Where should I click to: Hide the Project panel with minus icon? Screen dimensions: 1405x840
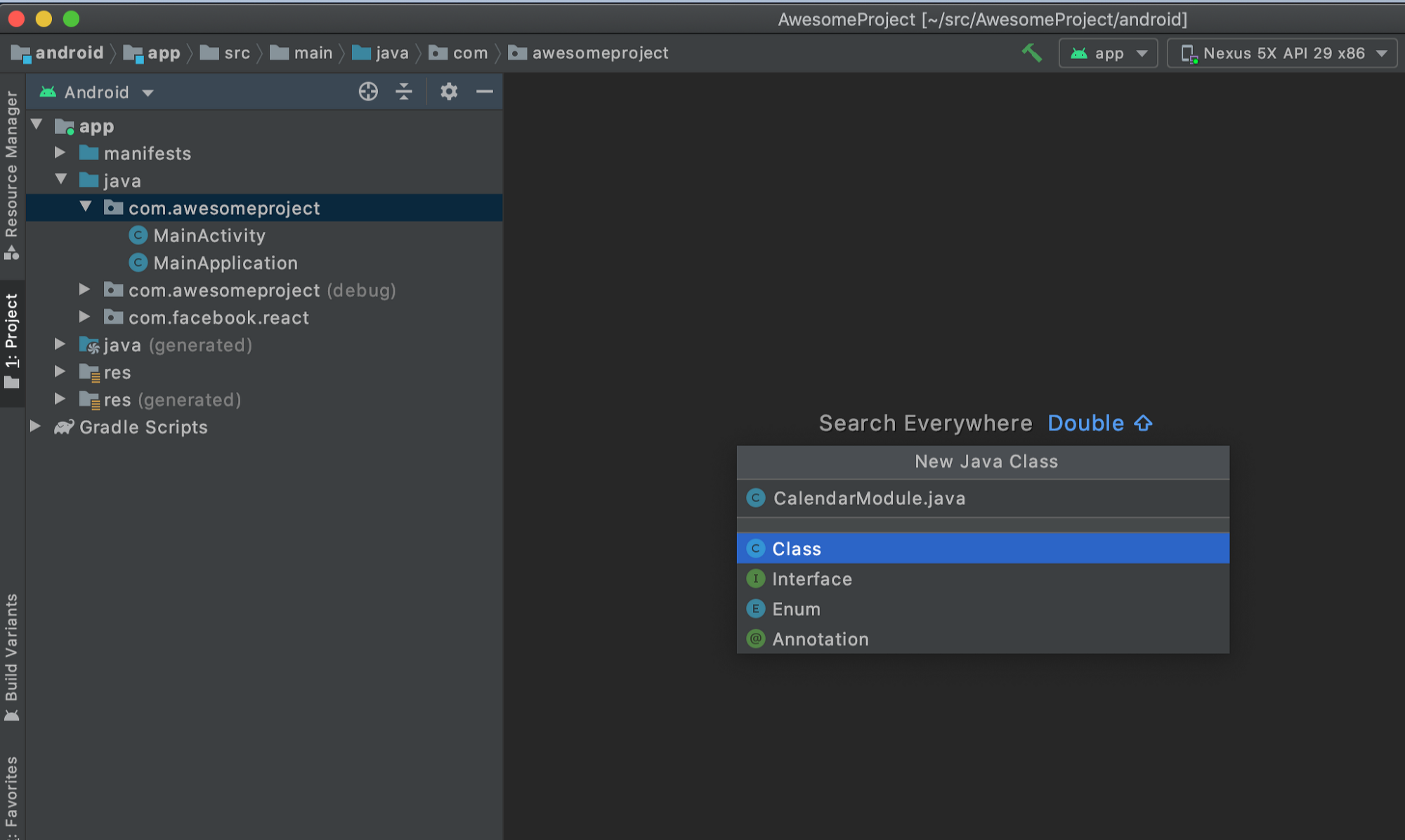click(x=485, y=91)
